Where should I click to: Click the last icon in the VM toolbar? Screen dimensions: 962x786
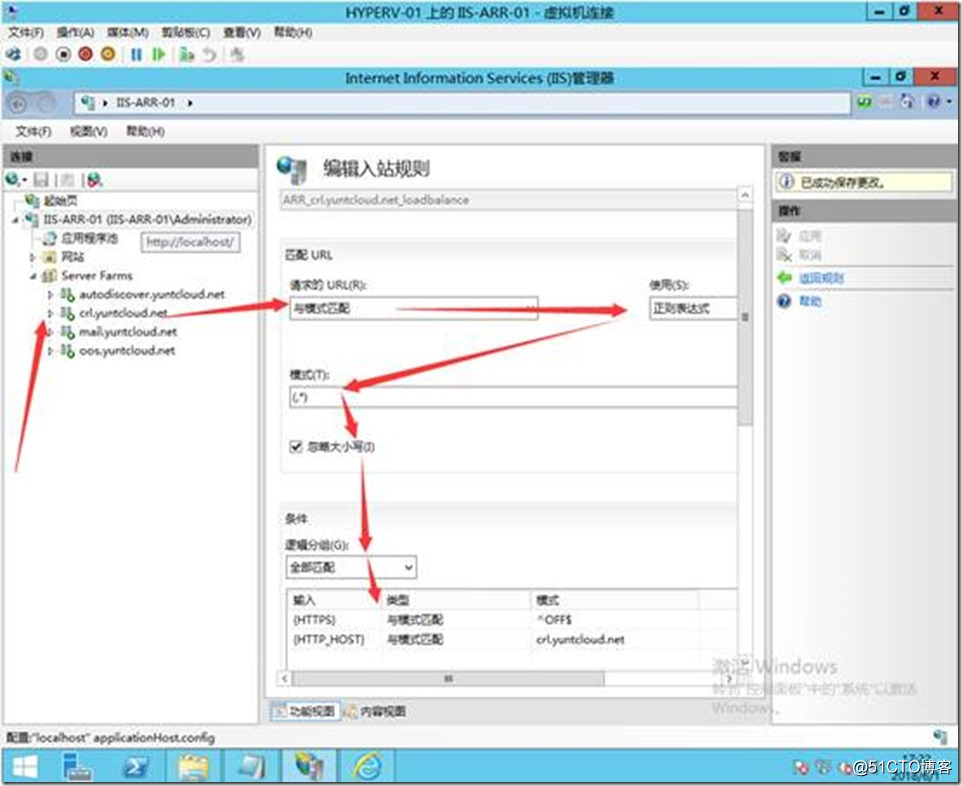(x=237, y=55)
